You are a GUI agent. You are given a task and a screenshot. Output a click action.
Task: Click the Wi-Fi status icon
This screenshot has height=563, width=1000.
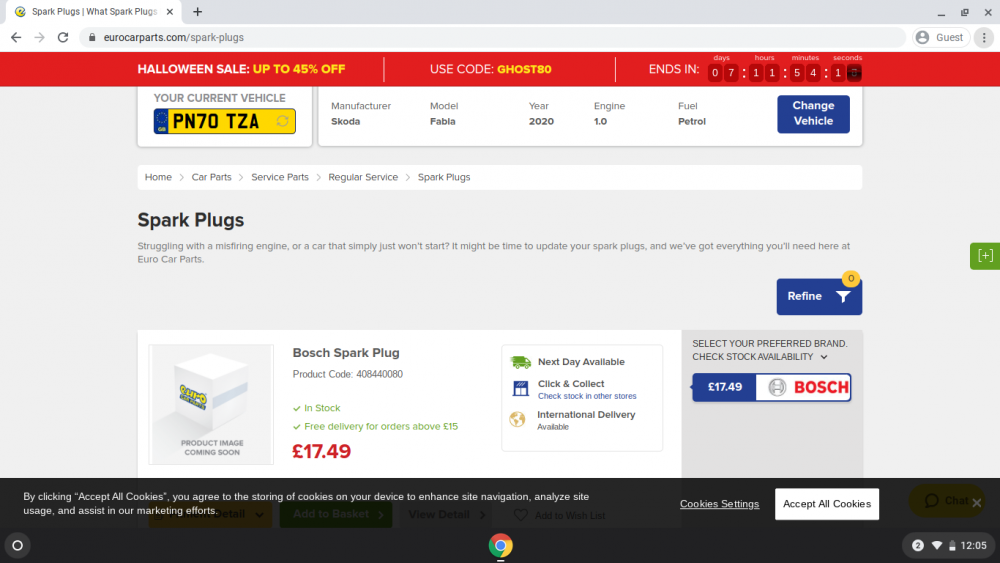pos(937,545)
